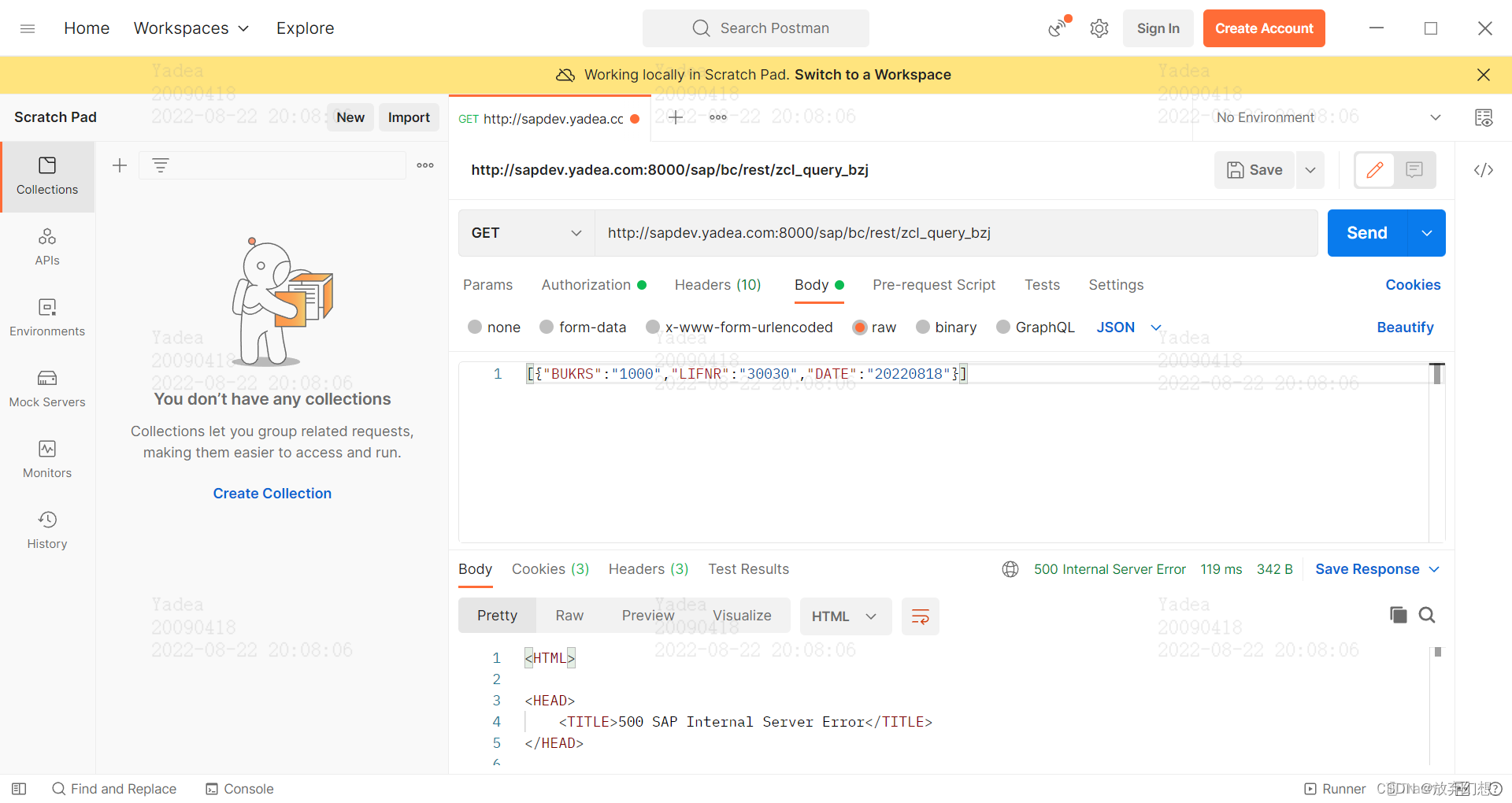Image resolution: width=1512 pixels, height=803 pixels.
Task: Switch to the Raw response view
Action: (569, 616)
